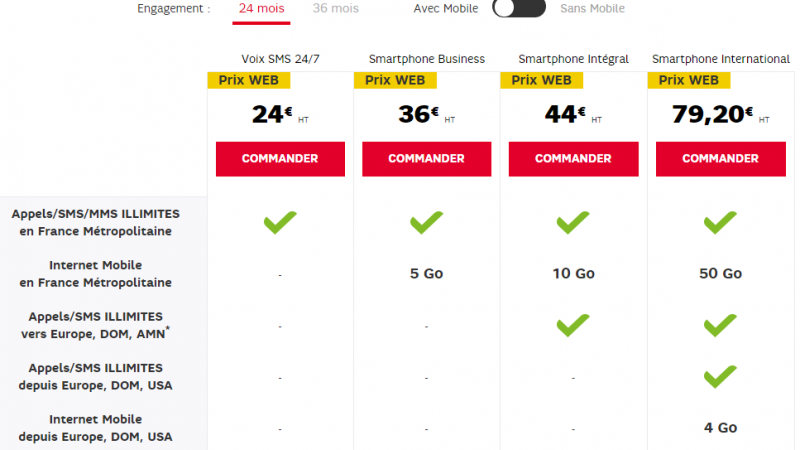Switch to 36 mois engagement
Screen dimensions: 800x450
click(335, 9)
